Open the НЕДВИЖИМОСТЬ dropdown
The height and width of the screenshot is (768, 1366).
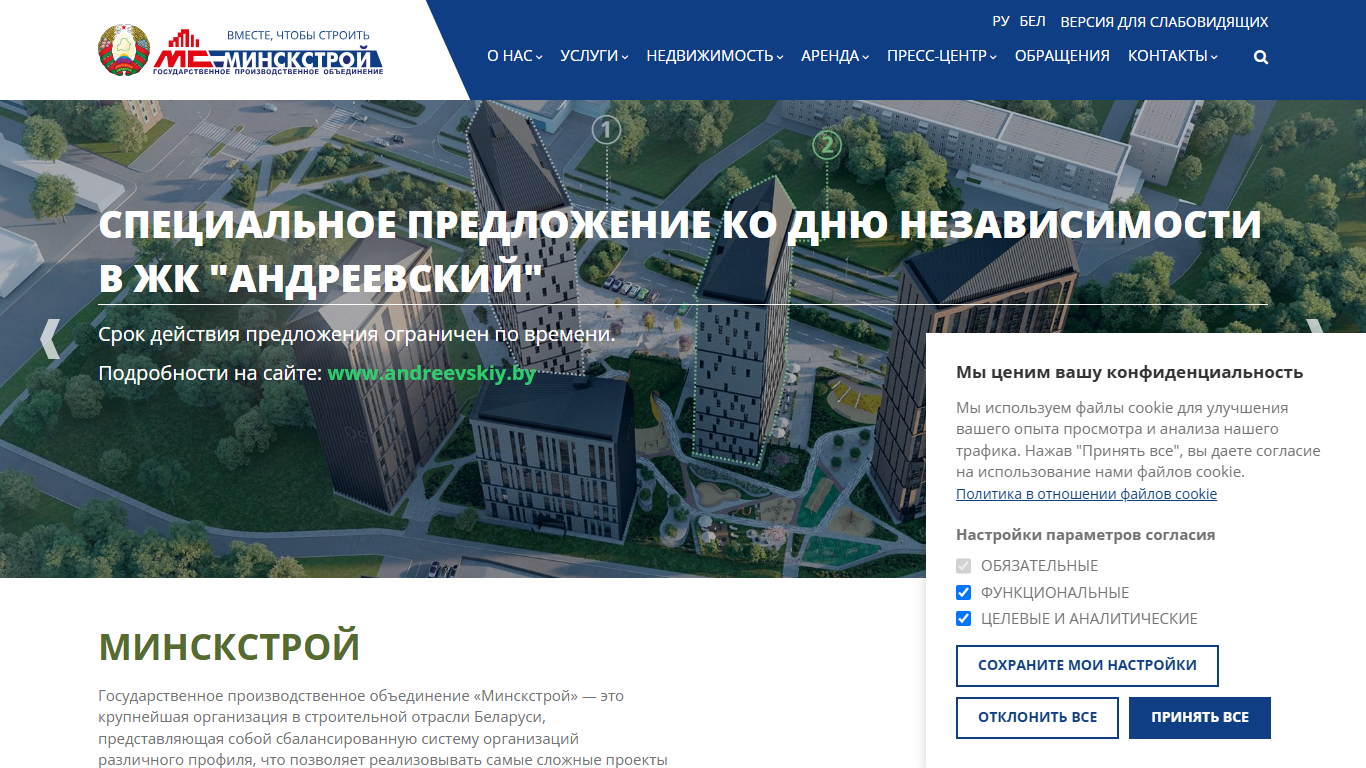pos(715,56)
